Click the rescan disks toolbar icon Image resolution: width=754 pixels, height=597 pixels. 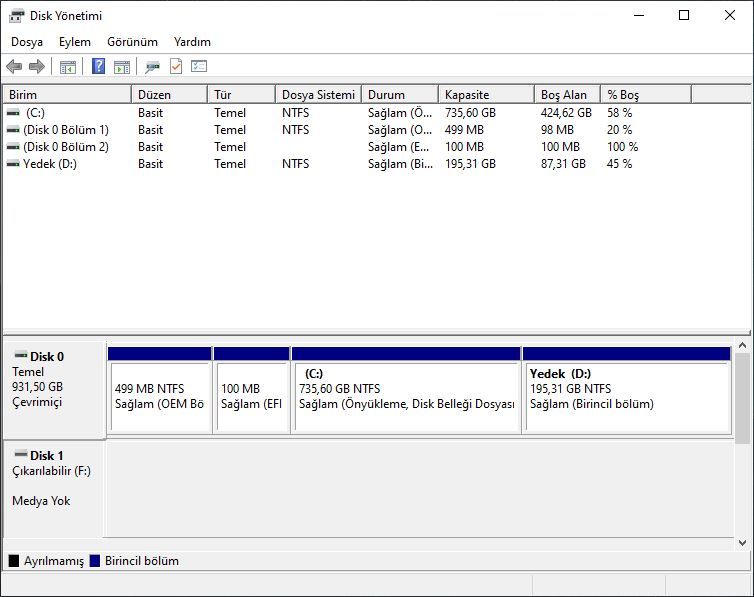click(152, 67)
